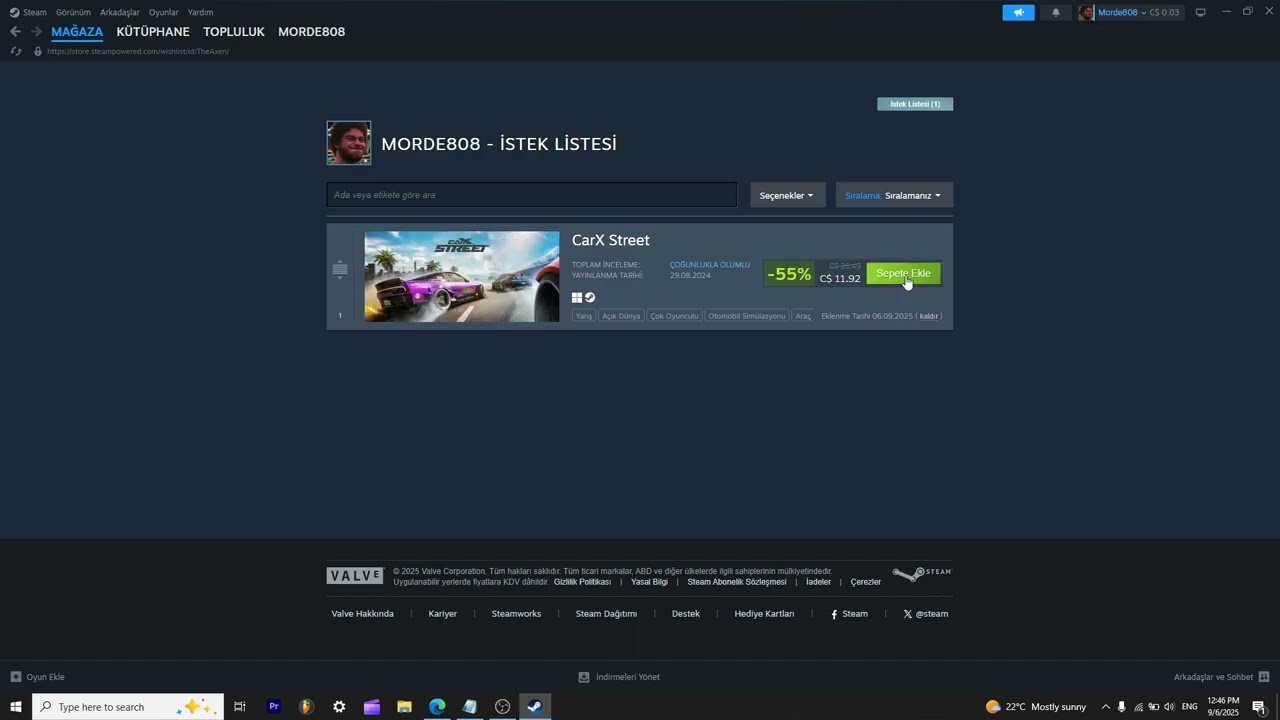Open OBS Studio from the taskbar
1280x720 pixels.
tap(502, 707)
